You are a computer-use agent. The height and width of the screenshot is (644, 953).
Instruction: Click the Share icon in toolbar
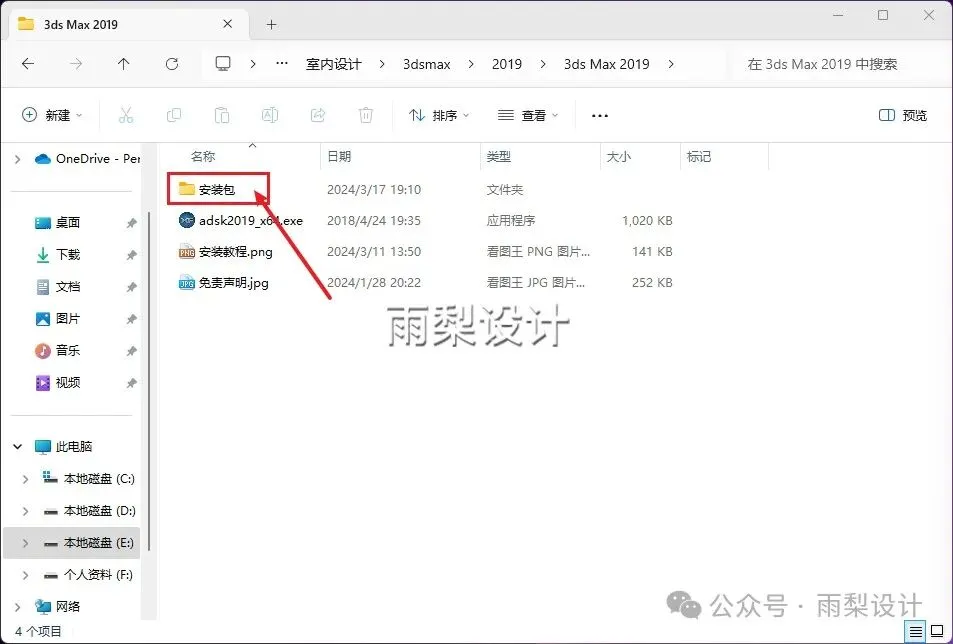pyautogui.click(x=318, y=115)
